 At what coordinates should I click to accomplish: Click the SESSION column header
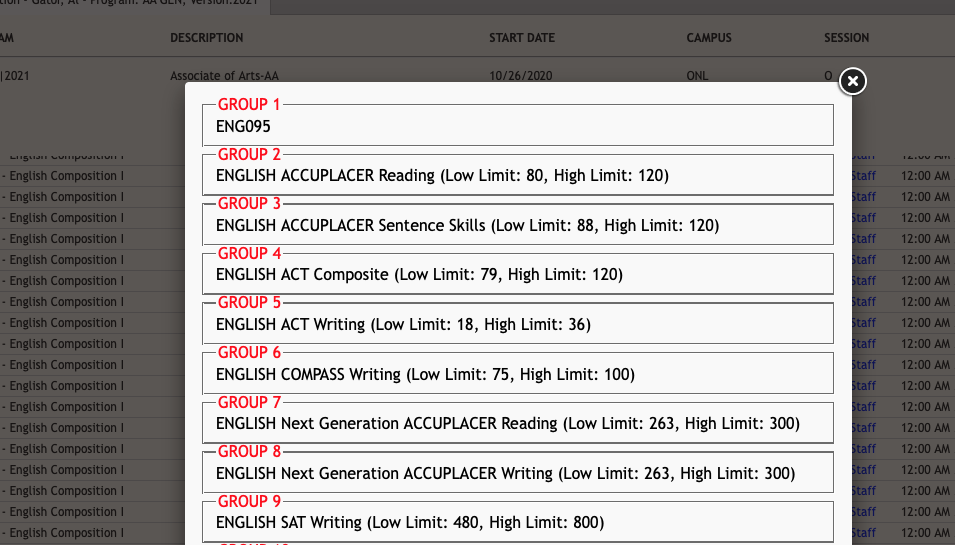click(x=847, y=38)
